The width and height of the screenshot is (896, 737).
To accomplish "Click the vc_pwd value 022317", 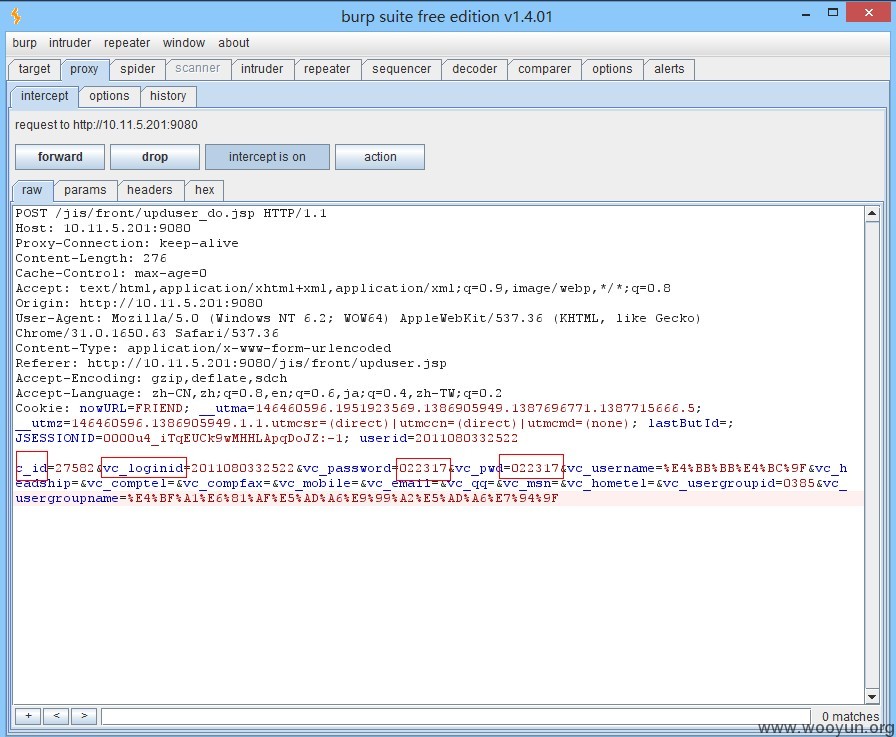I will pos(535,468).
